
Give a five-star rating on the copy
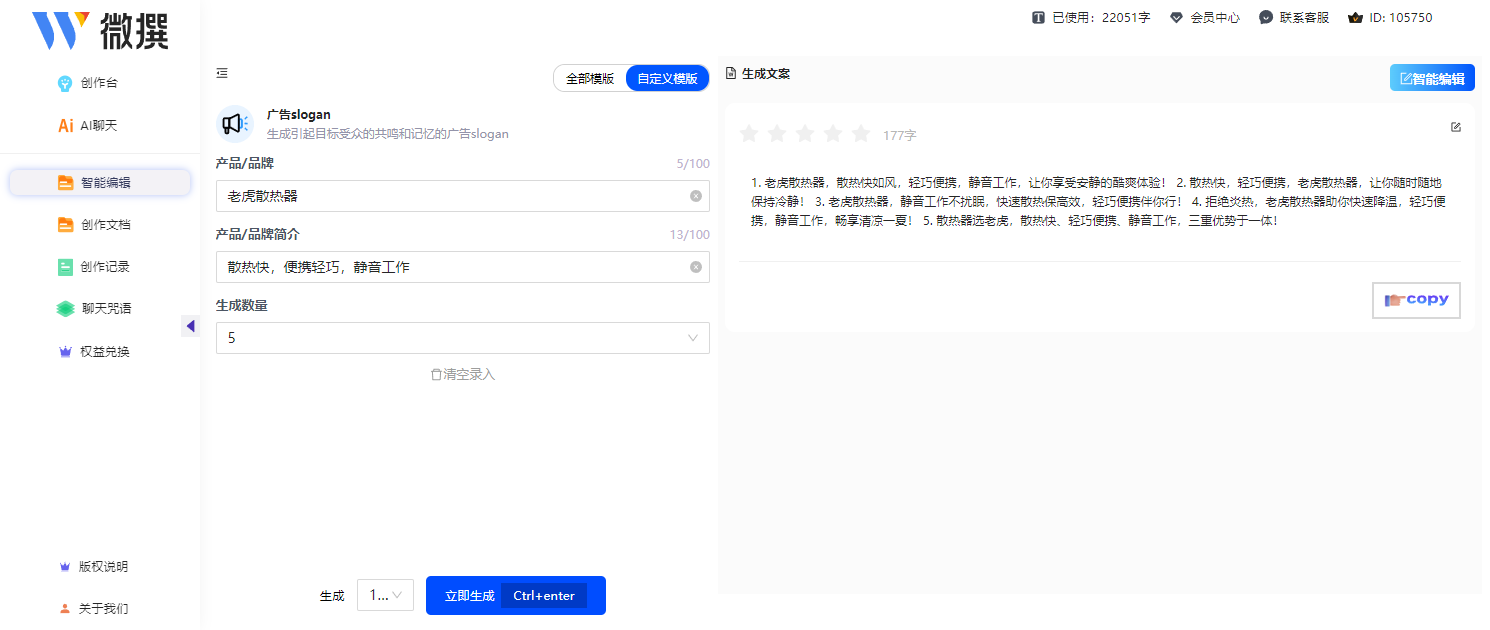point(860,132)
